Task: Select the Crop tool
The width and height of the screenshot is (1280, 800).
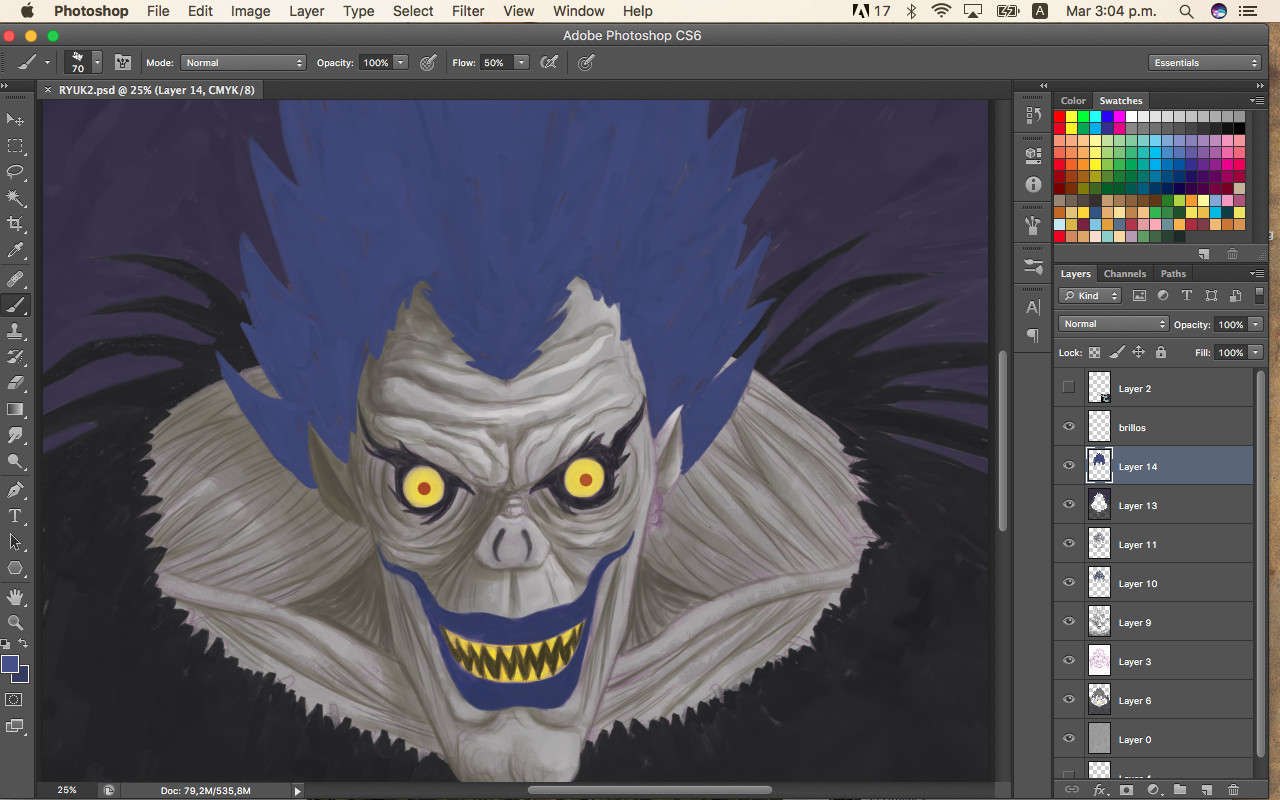Action: click(16, 224)
